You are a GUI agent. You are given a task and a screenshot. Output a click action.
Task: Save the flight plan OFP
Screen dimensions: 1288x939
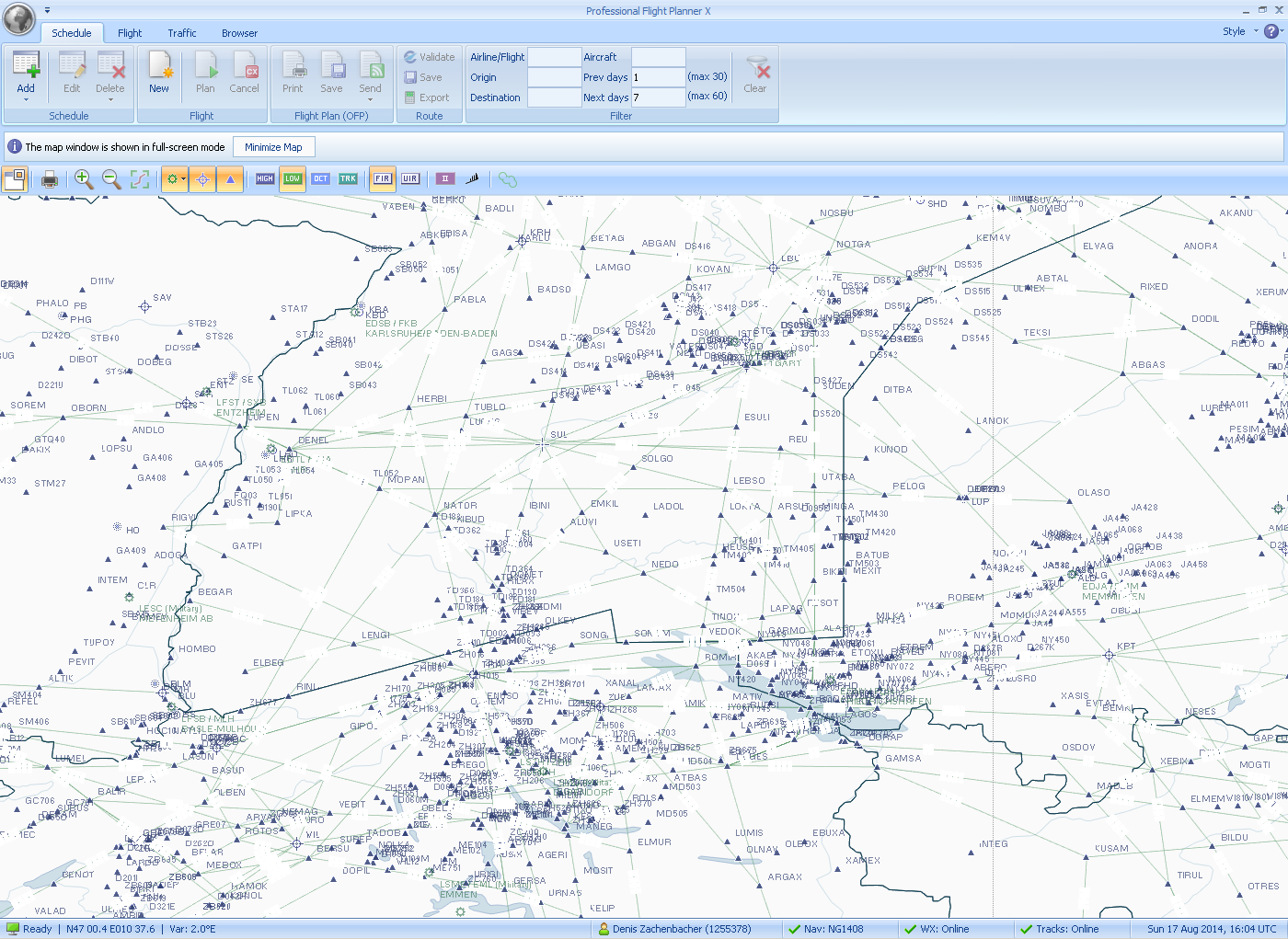[x=332, y=74]
